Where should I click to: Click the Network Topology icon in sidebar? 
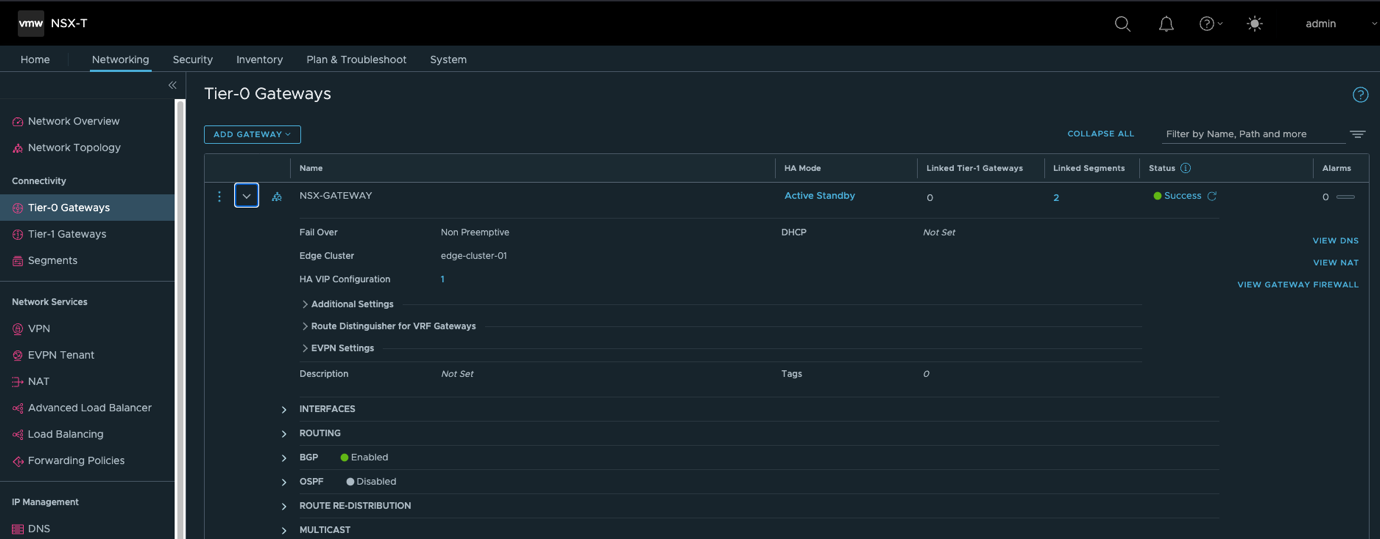[17, 148]
